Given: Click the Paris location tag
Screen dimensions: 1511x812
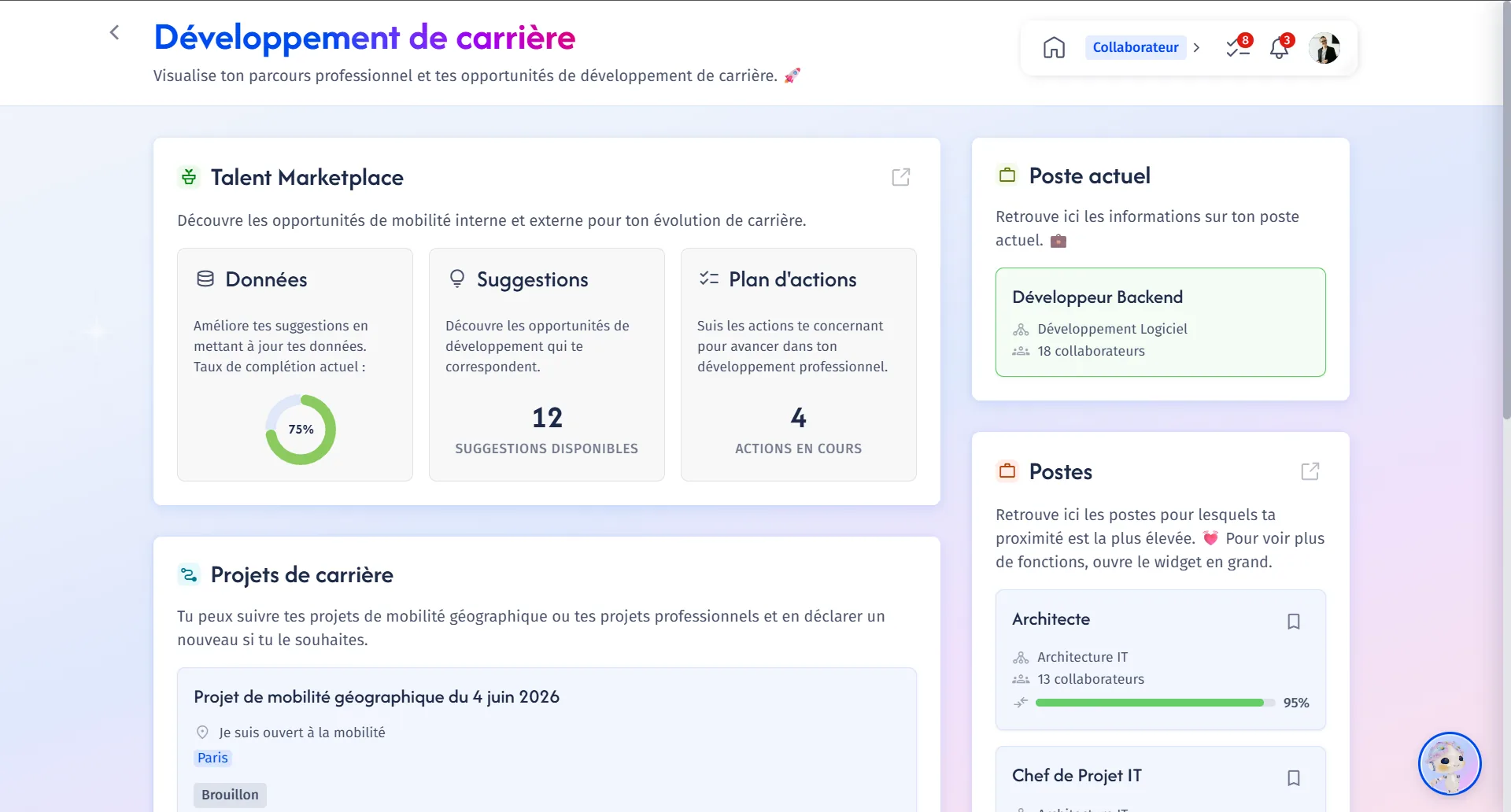Looking at the screenshot, I should pyautogui.click(x=212, y=758).
